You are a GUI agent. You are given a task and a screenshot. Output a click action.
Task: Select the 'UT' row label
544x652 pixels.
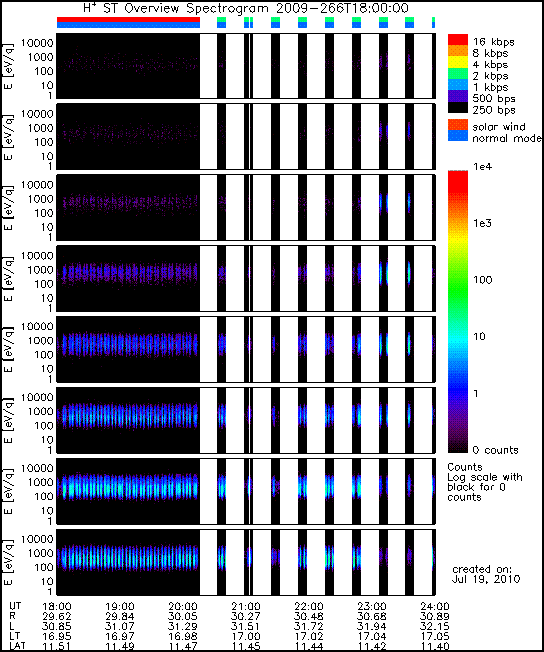tap(14, 606)
